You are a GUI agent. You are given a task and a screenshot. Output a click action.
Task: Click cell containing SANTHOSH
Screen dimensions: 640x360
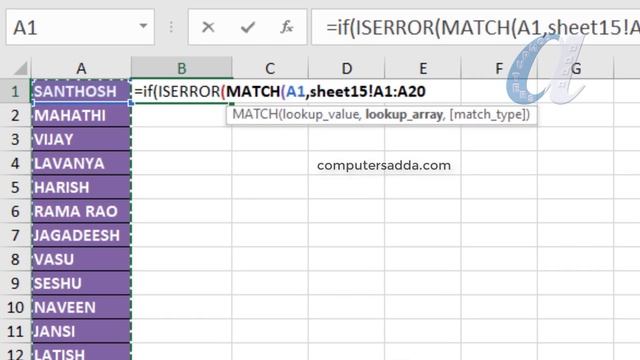81,91
